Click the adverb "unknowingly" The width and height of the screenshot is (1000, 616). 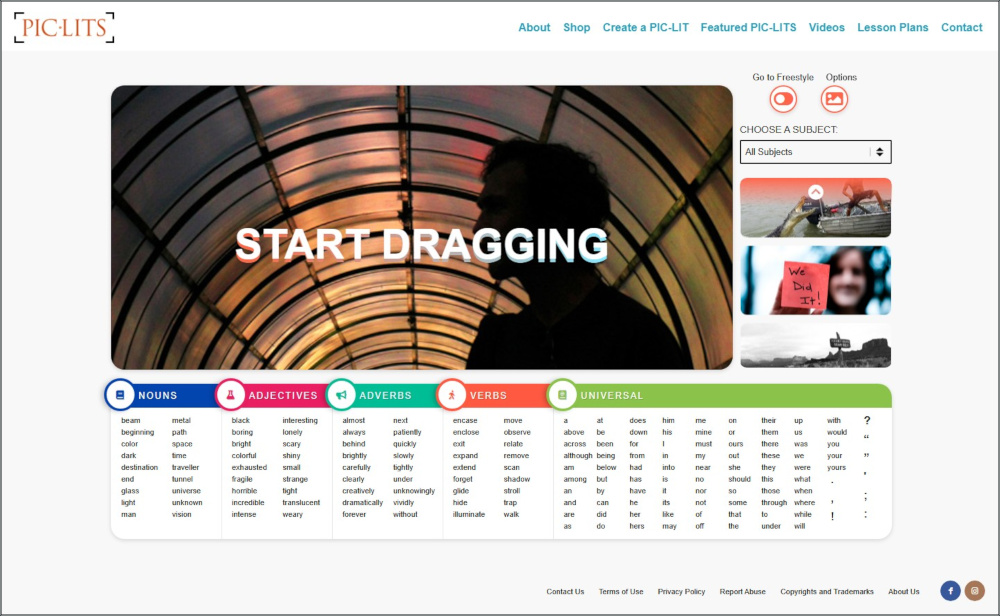[414, 491]
